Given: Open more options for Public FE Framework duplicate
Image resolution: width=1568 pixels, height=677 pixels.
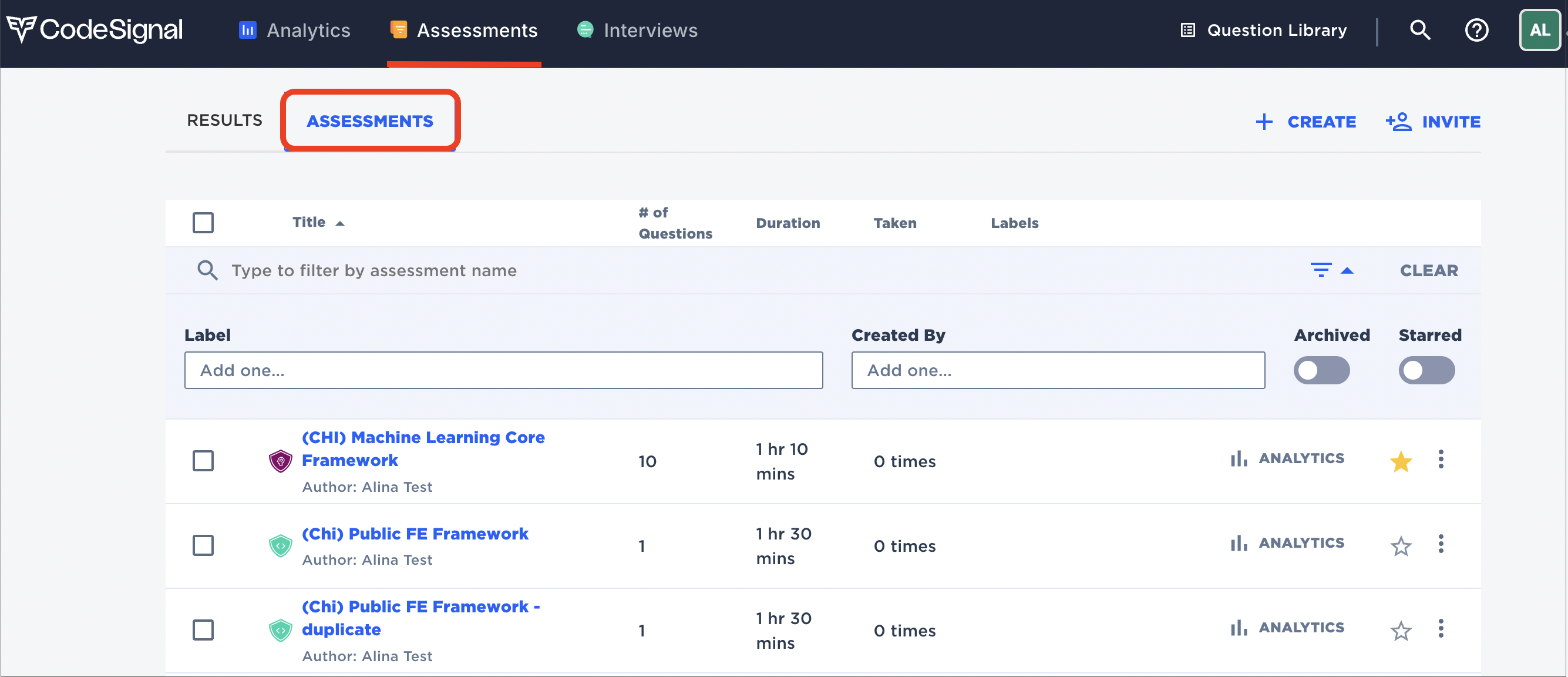Looking at the screenshot, I should click(1441, 629).
